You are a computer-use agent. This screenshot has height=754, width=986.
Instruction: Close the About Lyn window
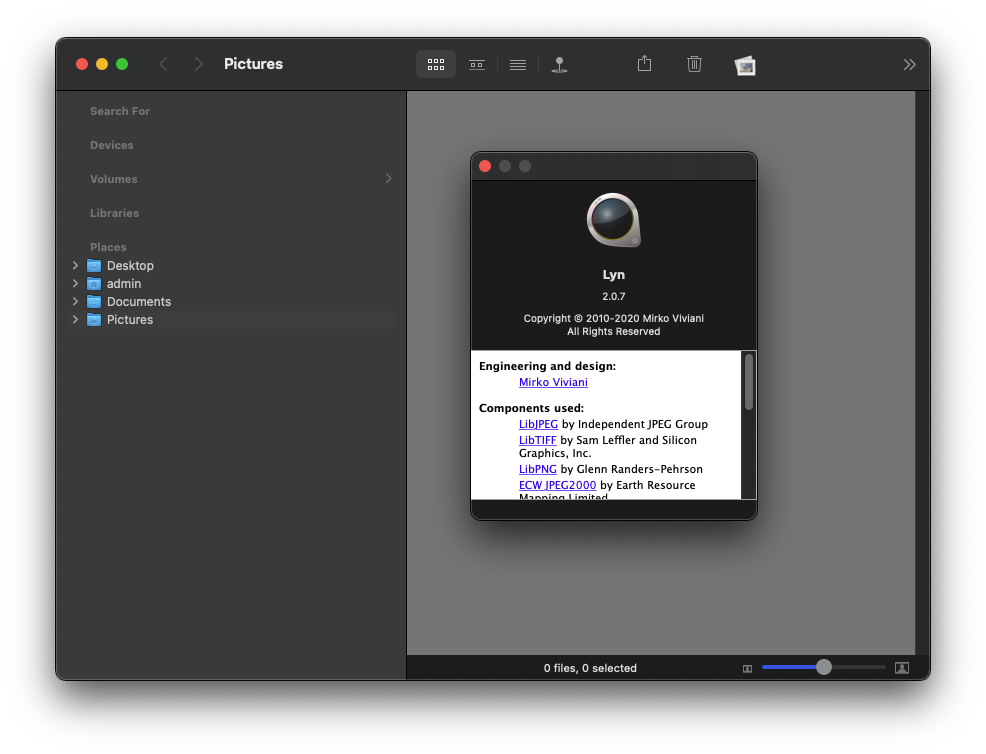point(485,166)
